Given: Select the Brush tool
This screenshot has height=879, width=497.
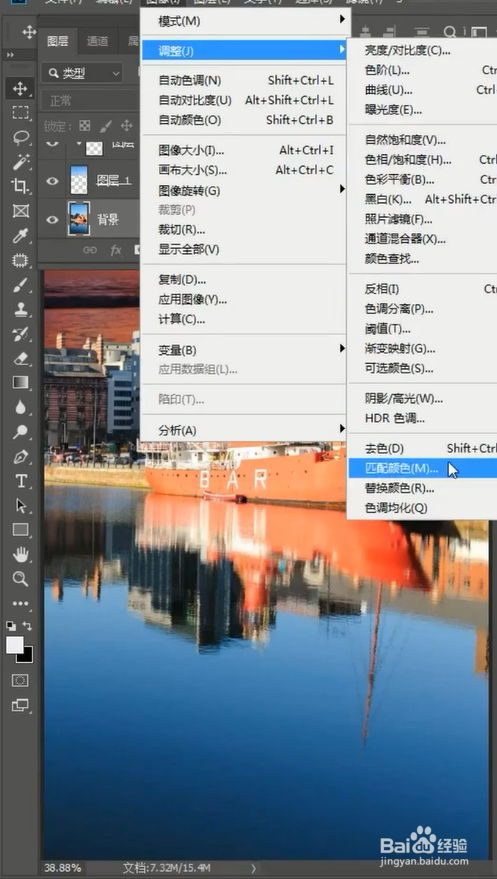Looking at the screenshot, I should pos(20,285).
